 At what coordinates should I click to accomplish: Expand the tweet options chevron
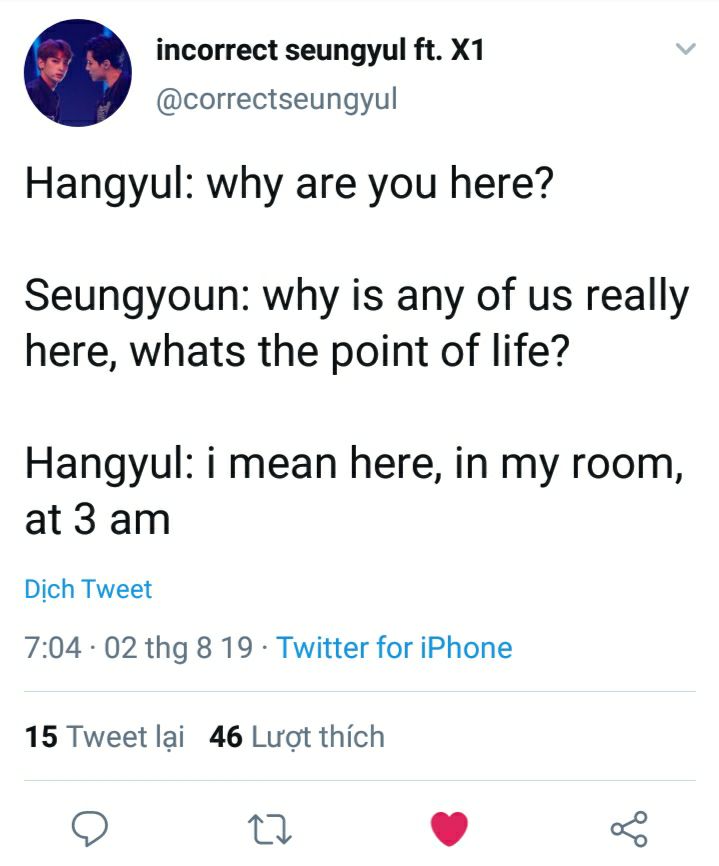685,49
